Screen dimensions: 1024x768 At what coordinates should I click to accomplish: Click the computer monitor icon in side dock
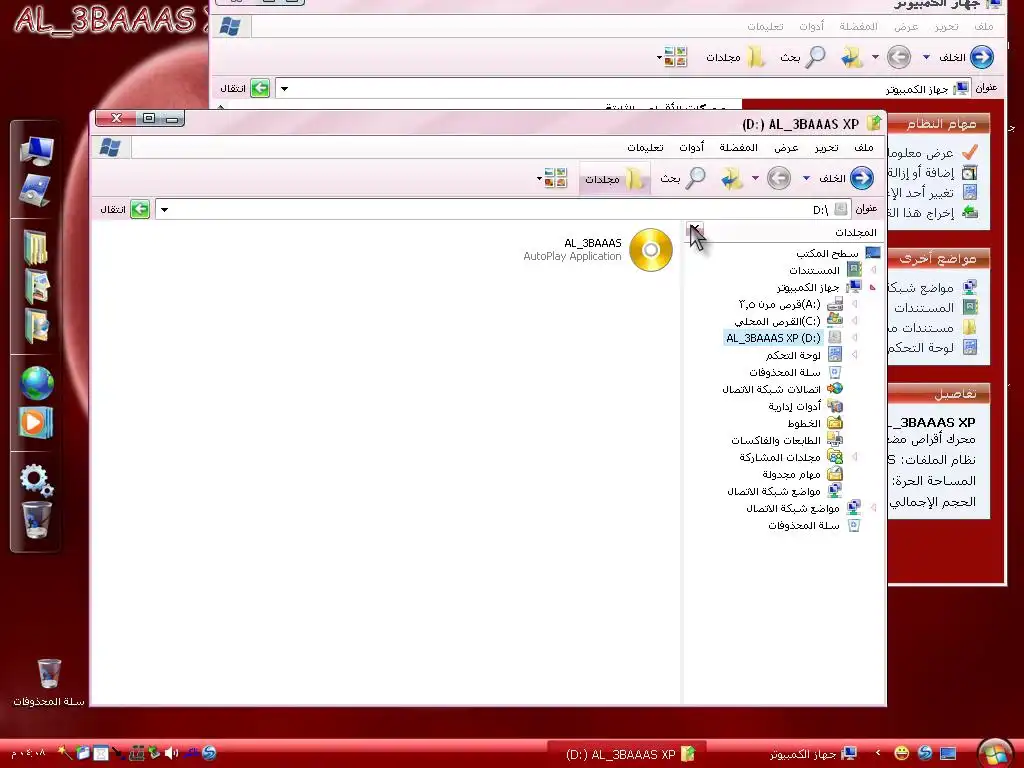pyautogui.click(x=37, y=151)
